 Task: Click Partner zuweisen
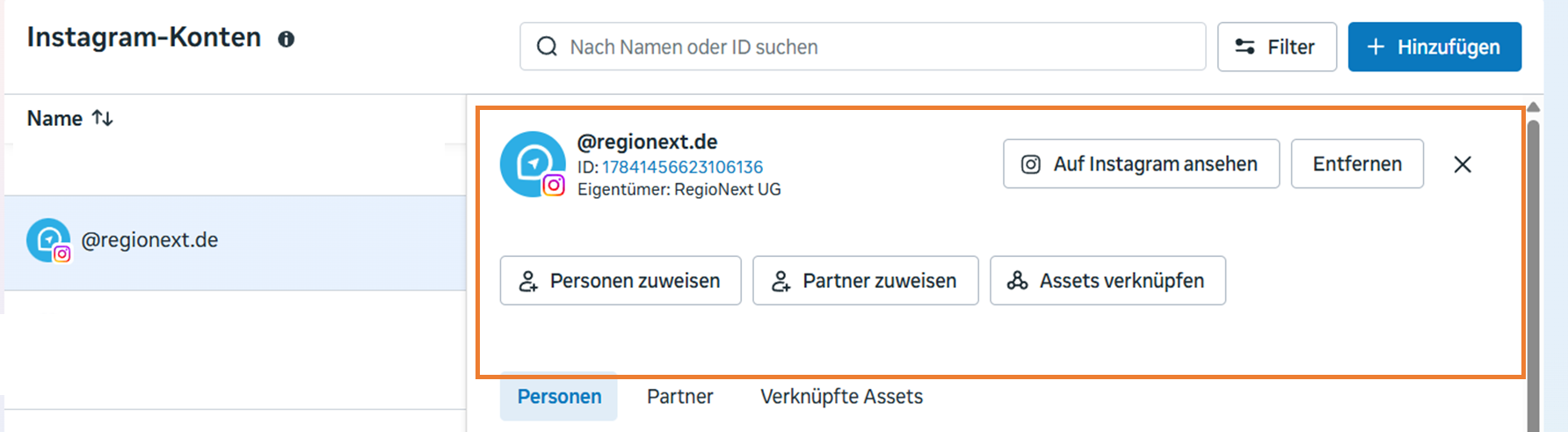click(x=866, y=281)
